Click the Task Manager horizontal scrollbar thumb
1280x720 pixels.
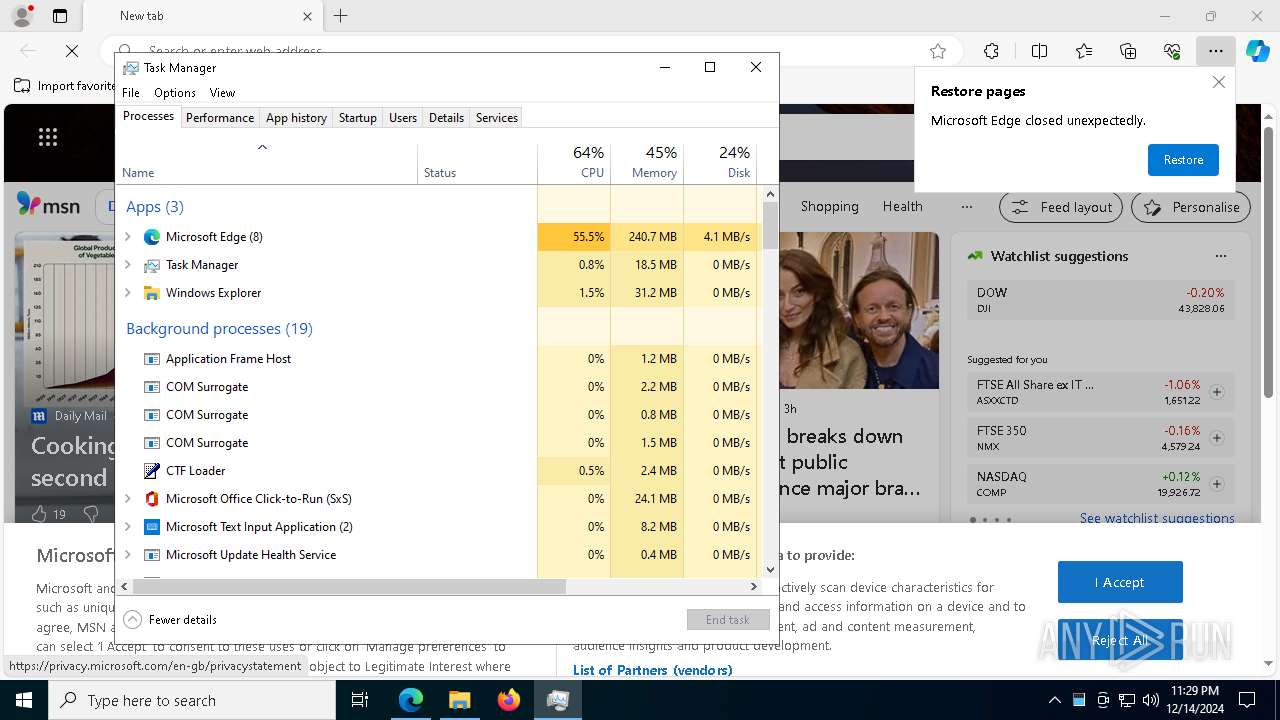pos(349,587)
